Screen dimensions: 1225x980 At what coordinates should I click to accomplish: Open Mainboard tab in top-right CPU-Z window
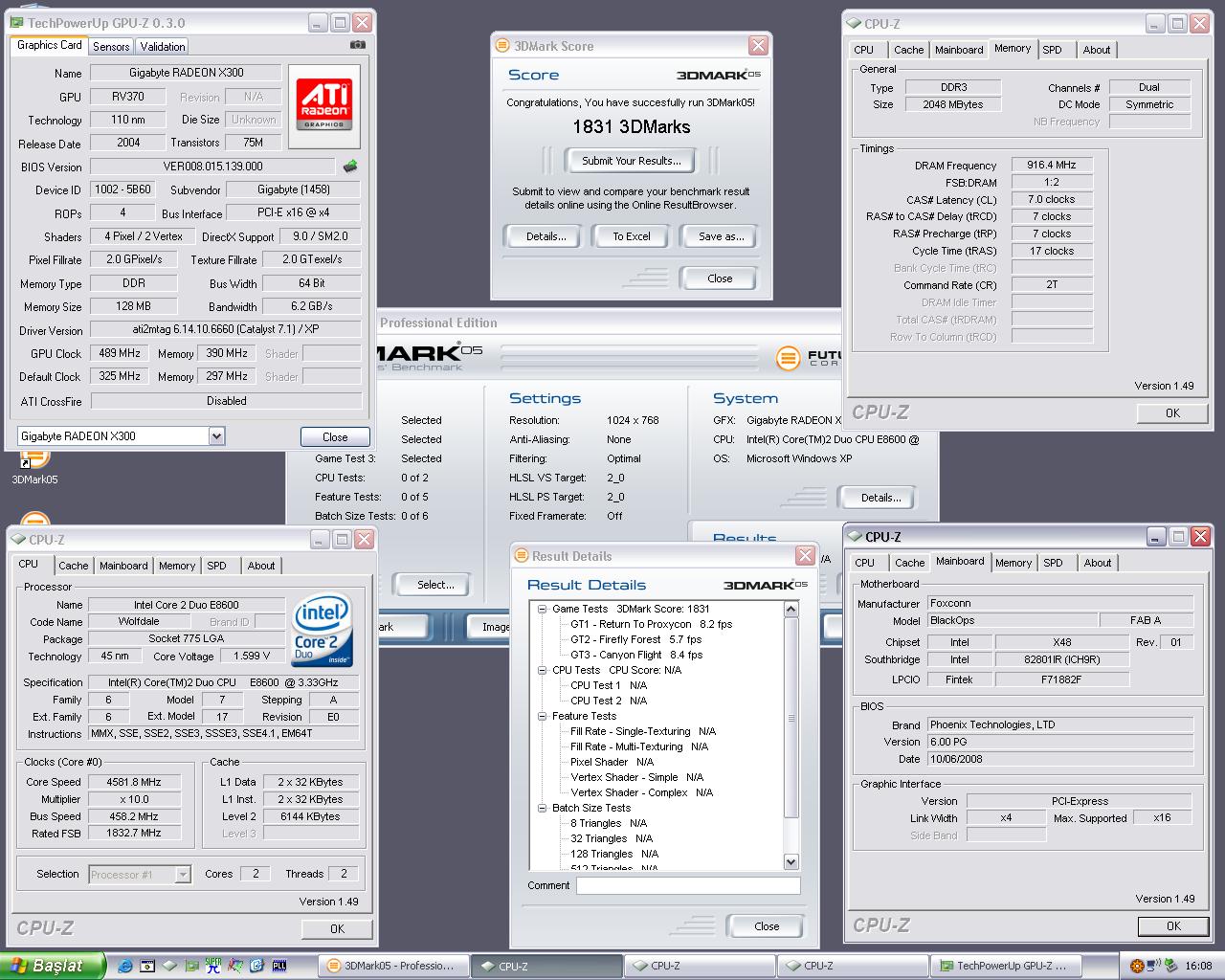point(959,50)
